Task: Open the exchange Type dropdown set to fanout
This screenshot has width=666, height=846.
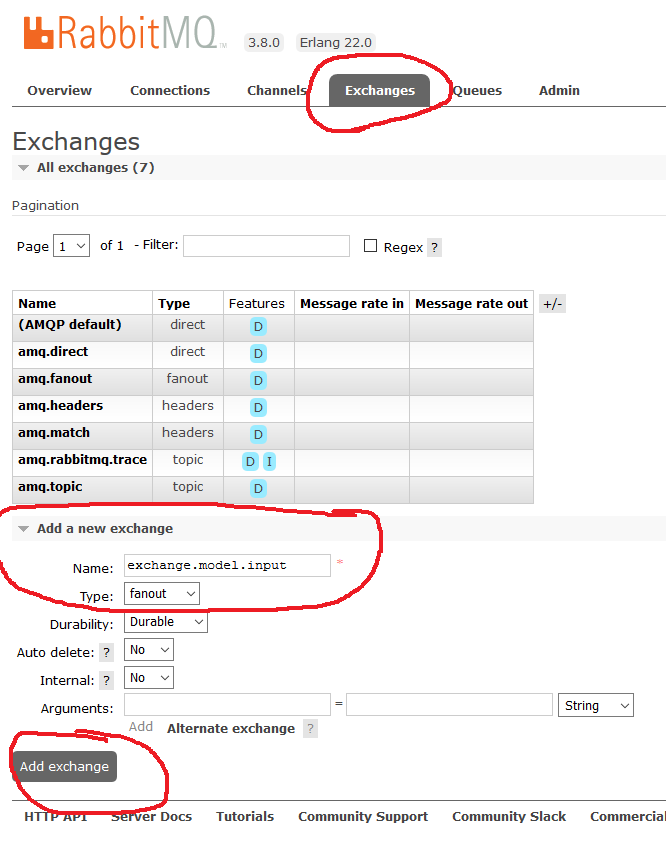Action: click(161, 593)
